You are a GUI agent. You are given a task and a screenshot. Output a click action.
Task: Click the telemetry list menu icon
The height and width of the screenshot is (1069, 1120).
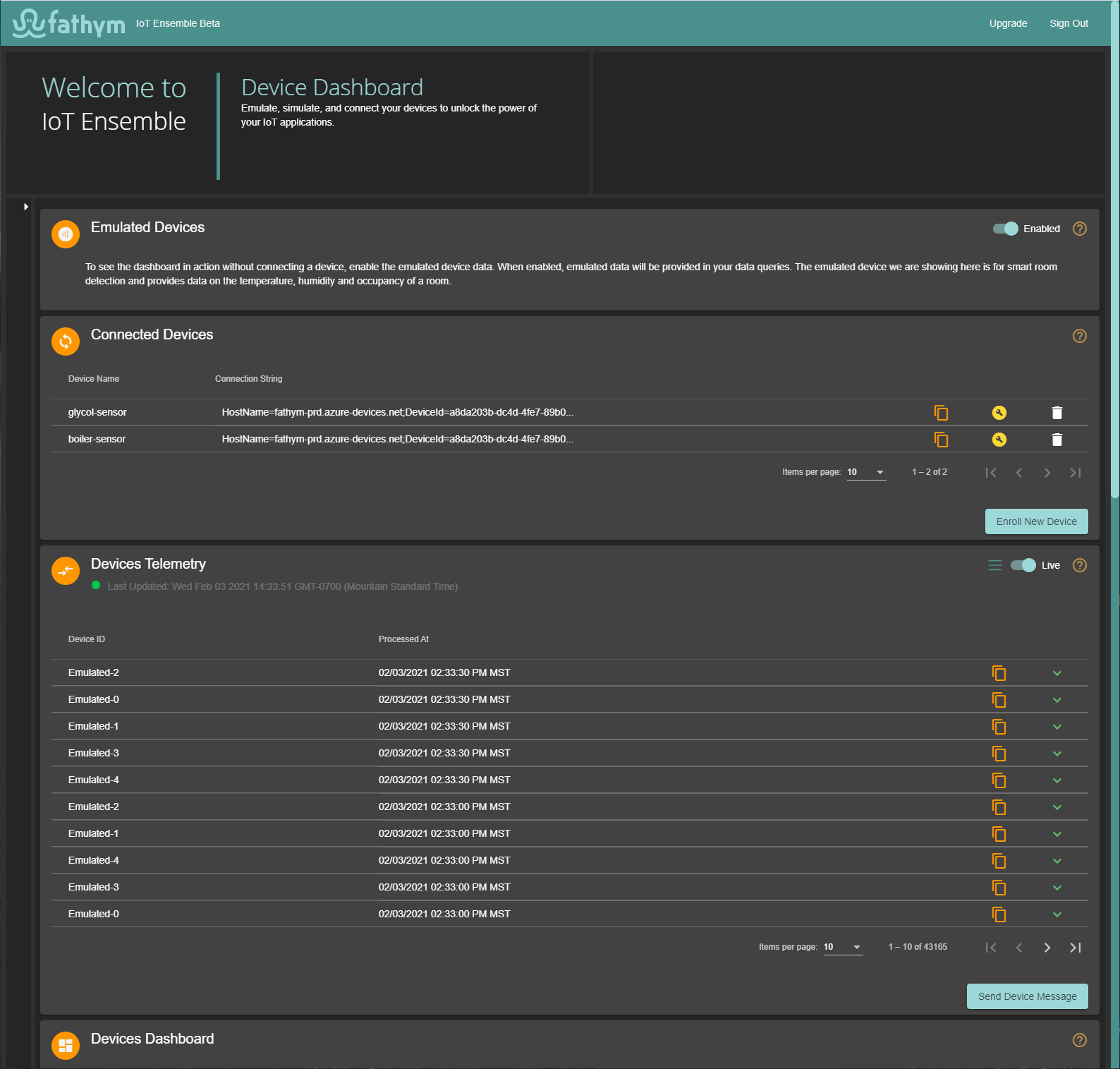[995, 565]
